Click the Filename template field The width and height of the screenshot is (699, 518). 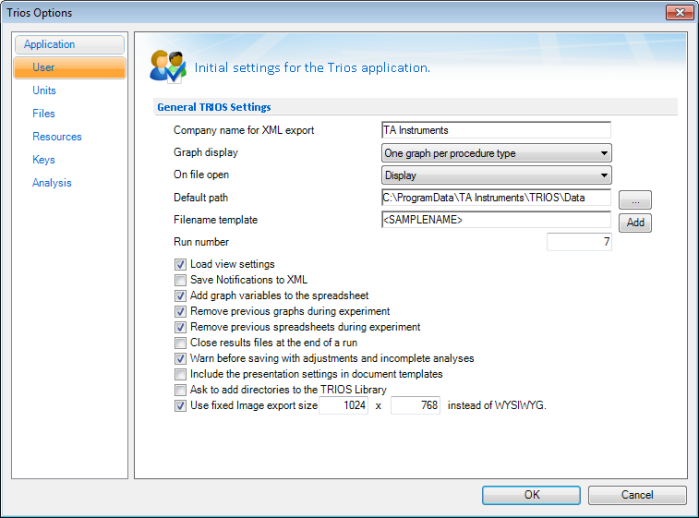point(496,220)
